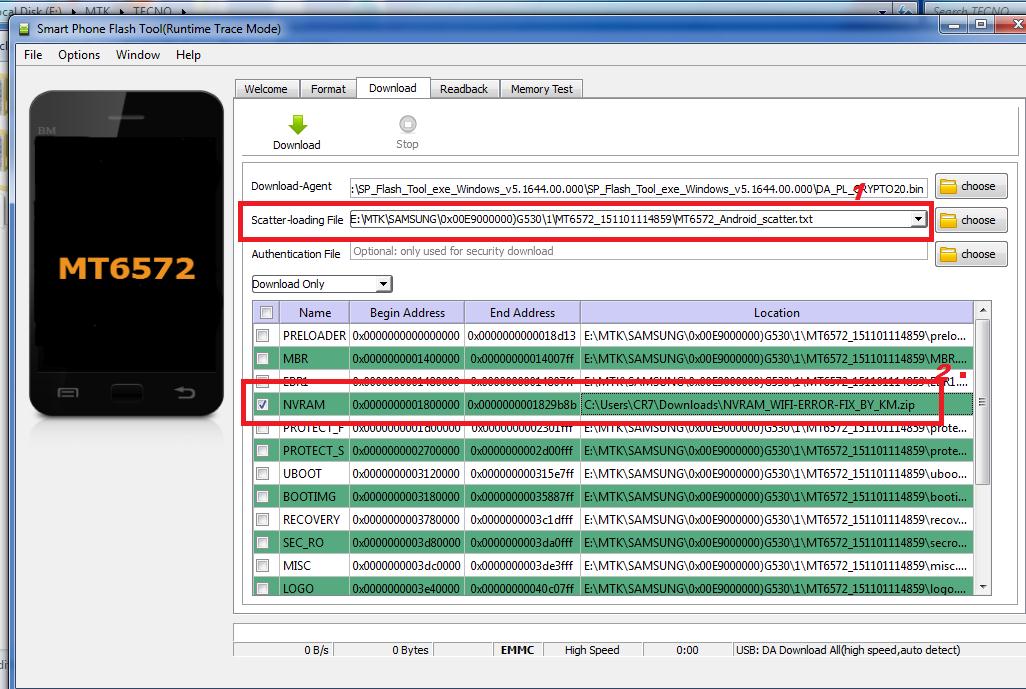Expand the Scatter-loading File dropdown arrow
The height and width of the screenshot is (689, 1026).
tap(918, 219)
